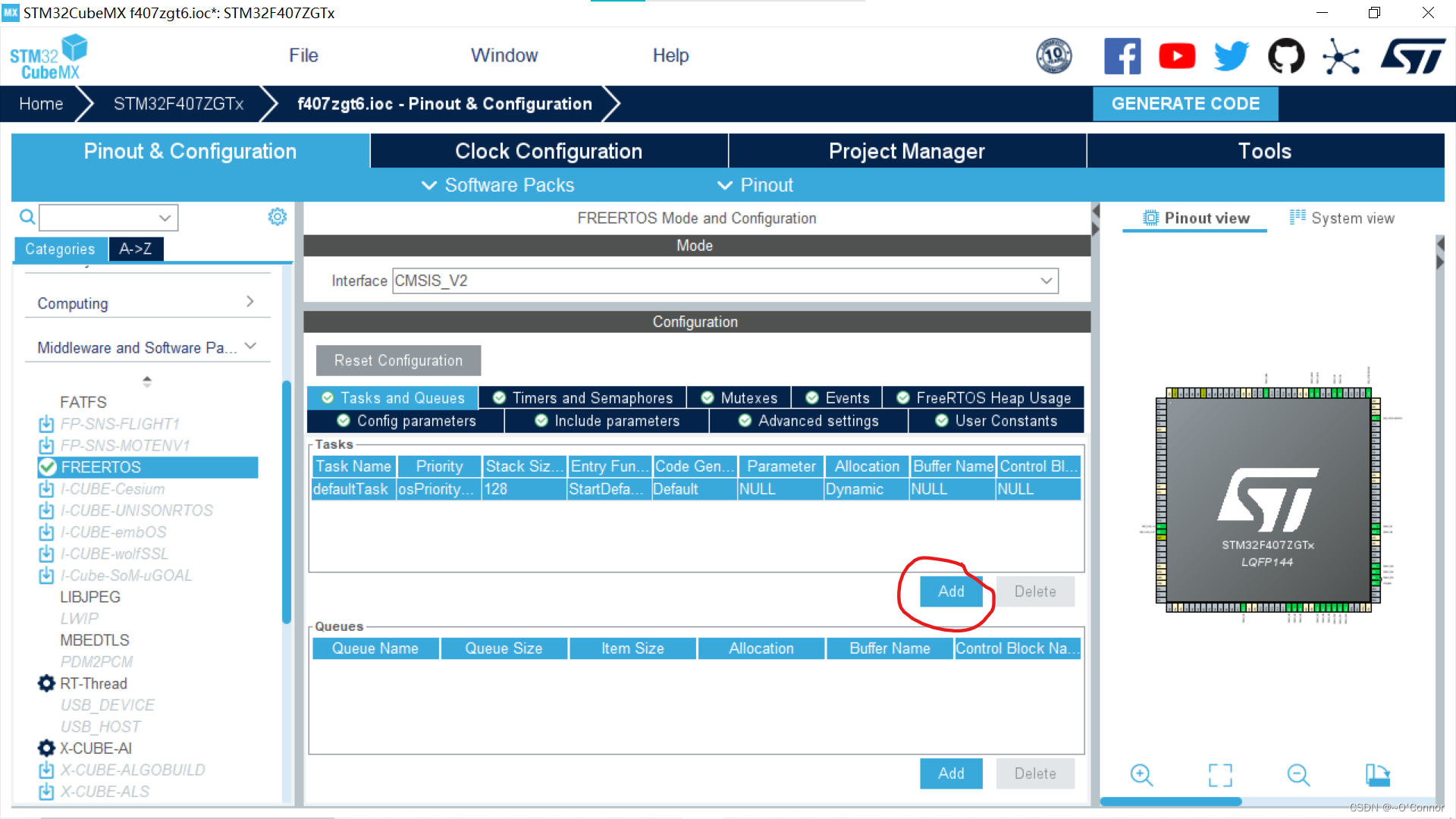Image resolution: width=1456 pixels, height=819 pixels.
Task: Click the zoom in magnifier icon
Action: [x=1141, y=774]
